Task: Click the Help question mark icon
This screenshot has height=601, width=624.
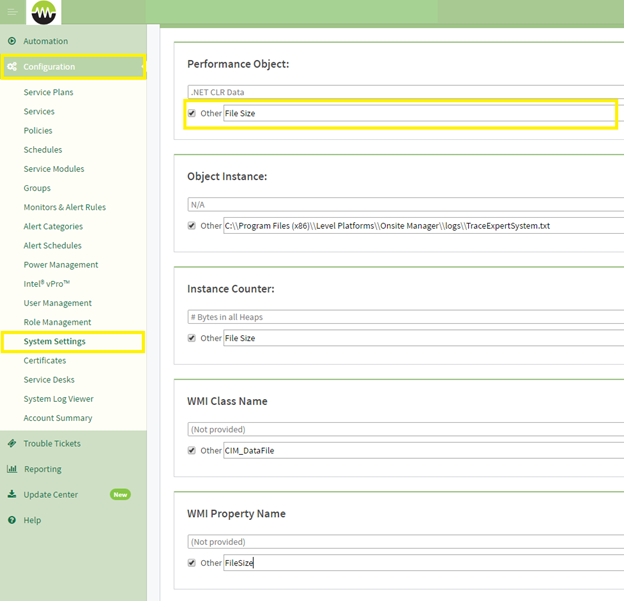Action: 12,520
